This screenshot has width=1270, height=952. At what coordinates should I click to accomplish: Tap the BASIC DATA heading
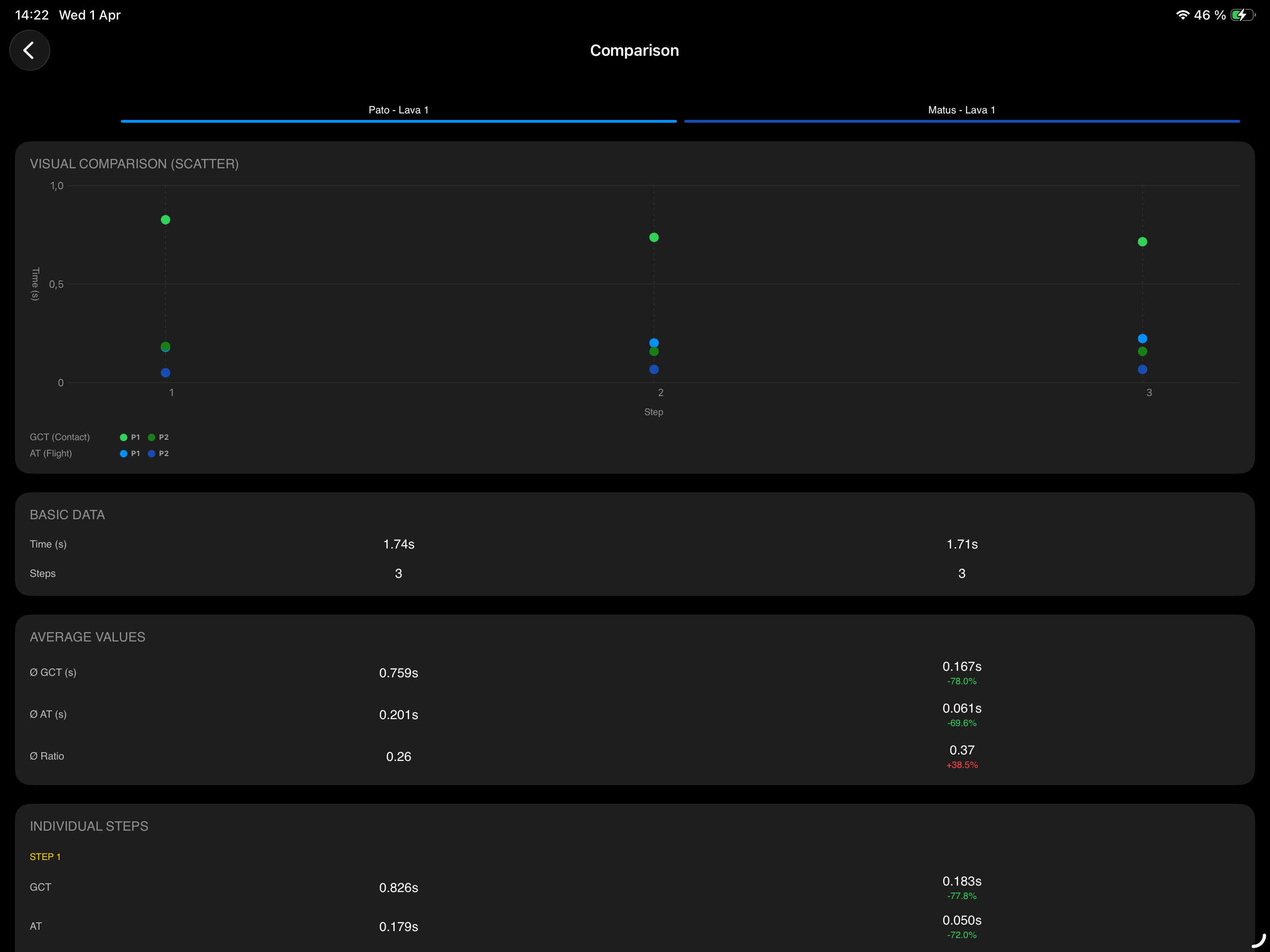tap(67, 515)
